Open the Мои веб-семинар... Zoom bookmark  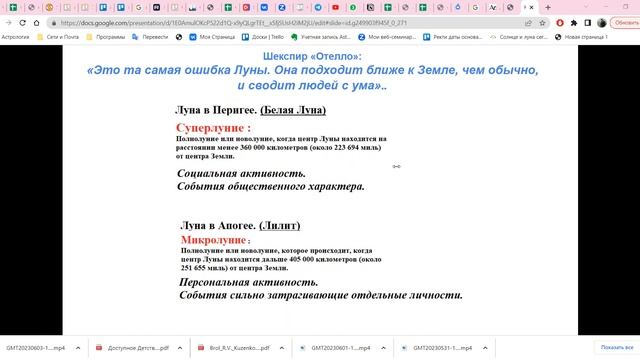coord(387,37)
